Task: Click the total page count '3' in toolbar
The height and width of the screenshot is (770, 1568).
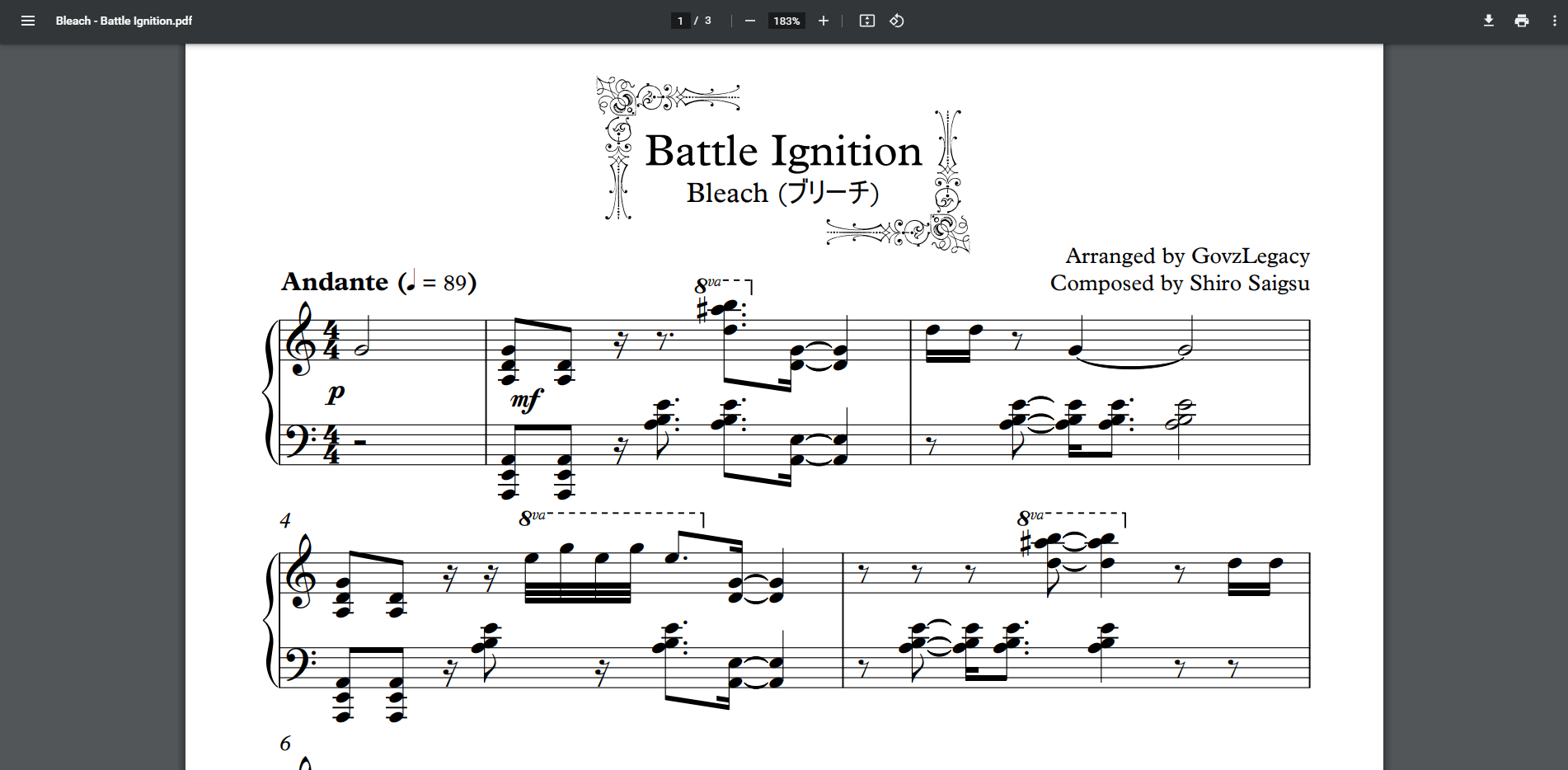Action: pos(707,21)
